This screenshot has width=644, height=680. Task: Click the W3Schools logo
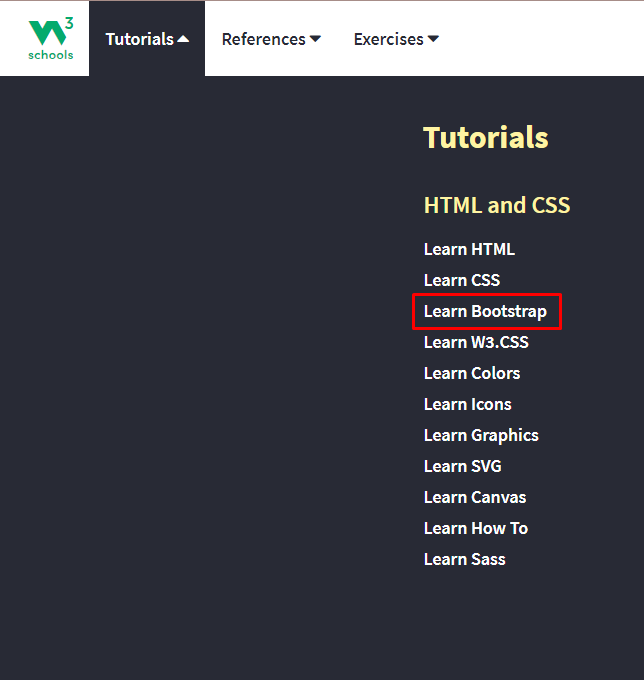click(51, 39)
